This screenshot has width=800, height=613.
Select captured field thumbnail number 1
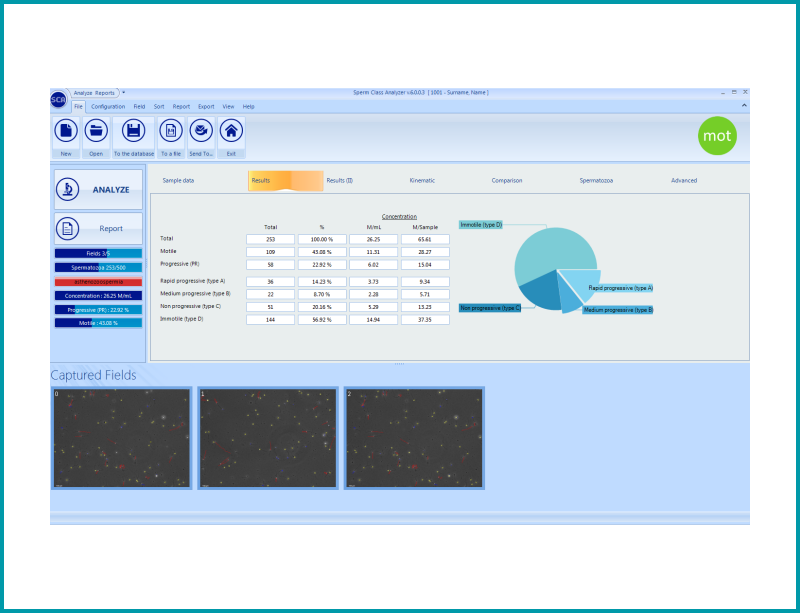click(268, 438)
